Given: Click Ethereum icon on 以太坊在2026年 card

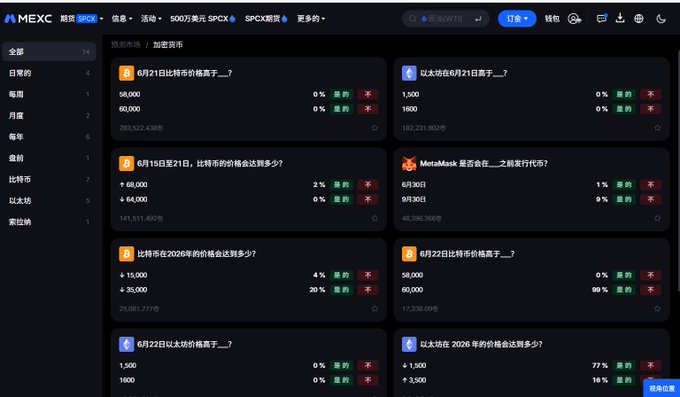Looking at the screenshot, I should (409, 344).
